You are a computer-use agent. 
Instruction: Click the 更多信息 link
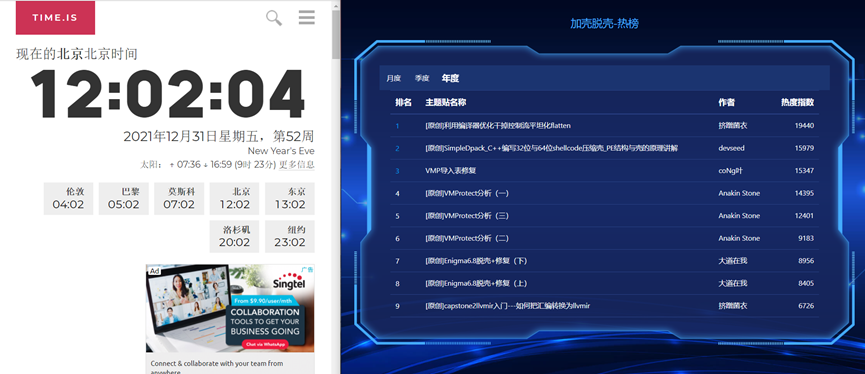point(297,164)
